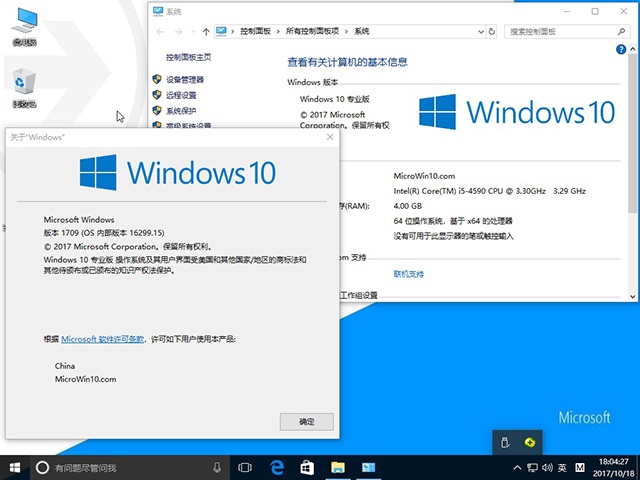The image size is (640, 480).
Task: Click the Cortana microphone icon
Action: coord(217,467)
